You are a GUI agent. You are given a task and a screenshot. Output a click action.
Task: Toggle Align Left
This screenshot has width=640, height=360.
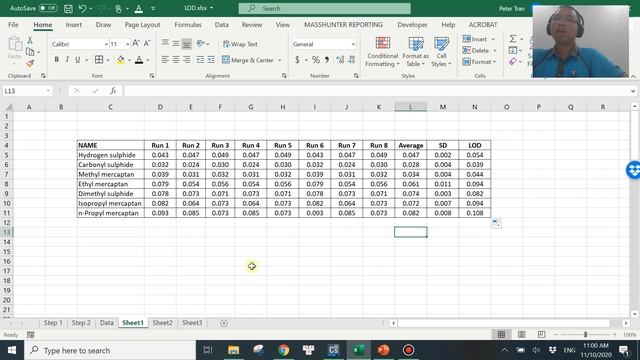point(165,60)
